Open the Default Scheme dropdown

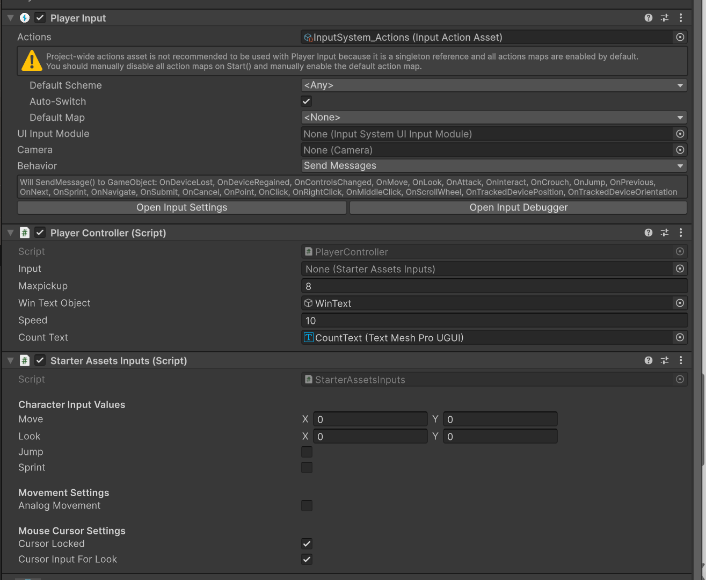pos(494,85)
